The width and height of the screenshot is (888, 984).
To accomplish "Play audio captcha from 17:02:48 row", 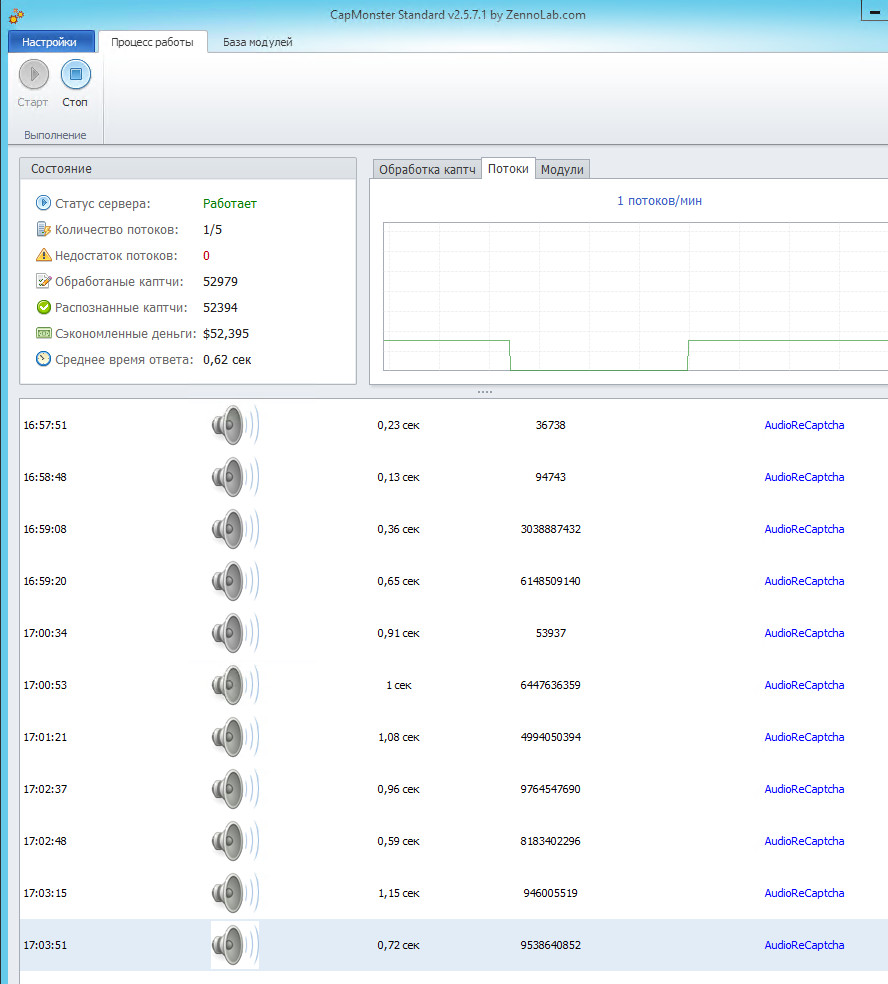I will 235,841.
